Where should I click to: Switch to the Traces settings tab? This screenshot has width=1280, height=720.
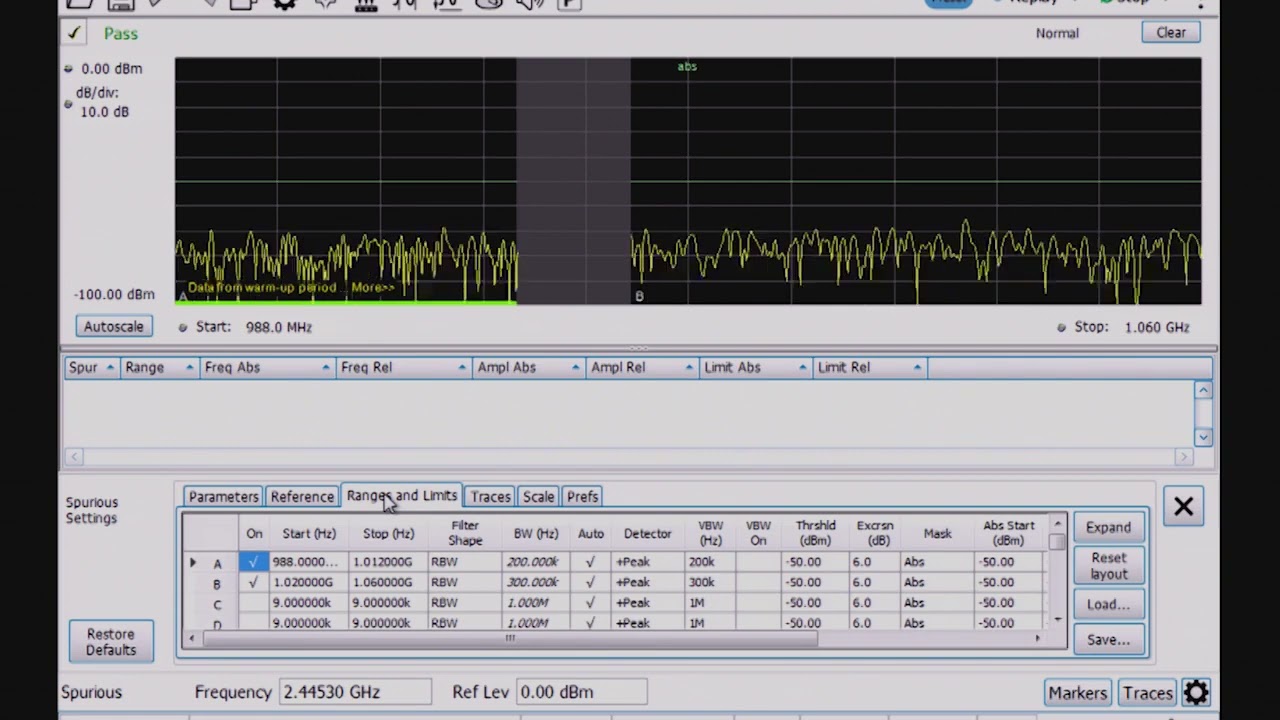click(490, 497)
